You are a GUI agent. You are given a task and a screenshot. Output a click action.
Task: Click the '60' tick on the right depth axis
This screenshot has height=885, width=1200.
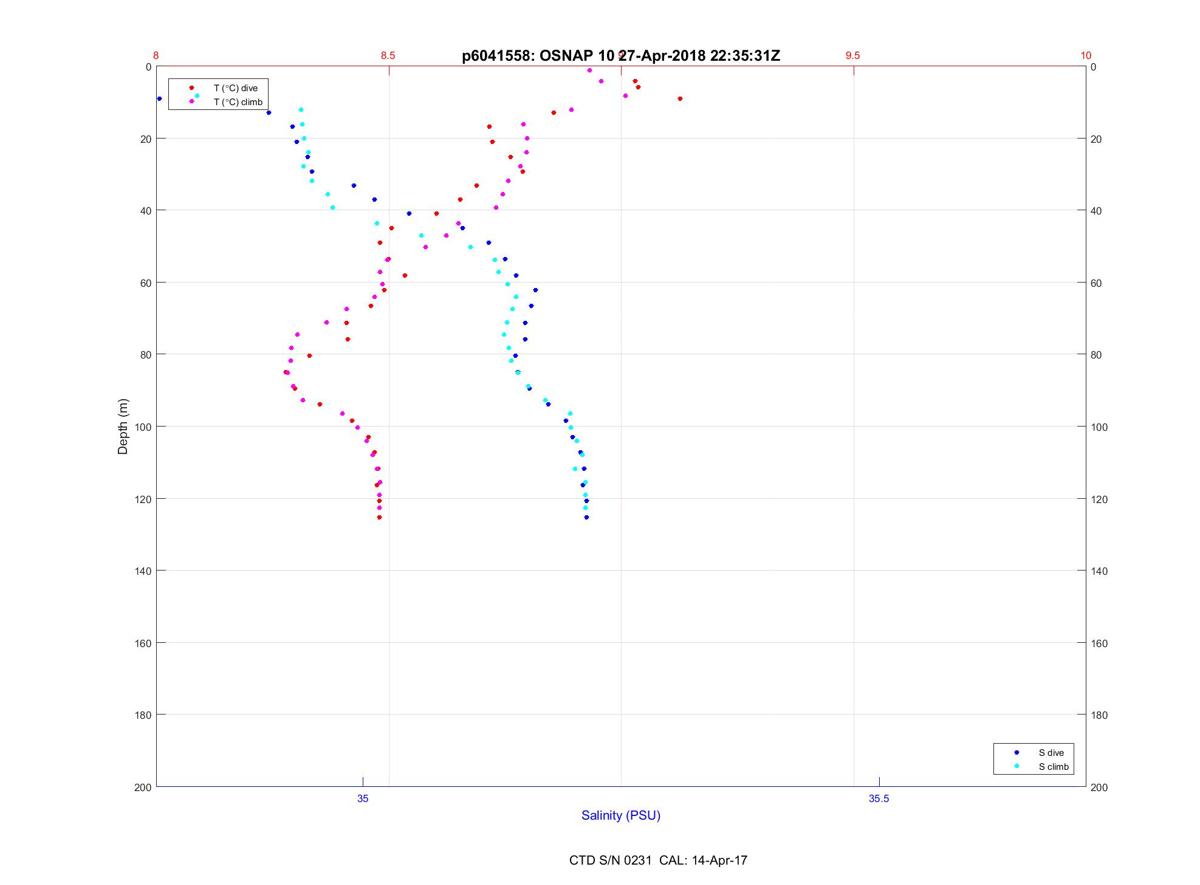1098,283
